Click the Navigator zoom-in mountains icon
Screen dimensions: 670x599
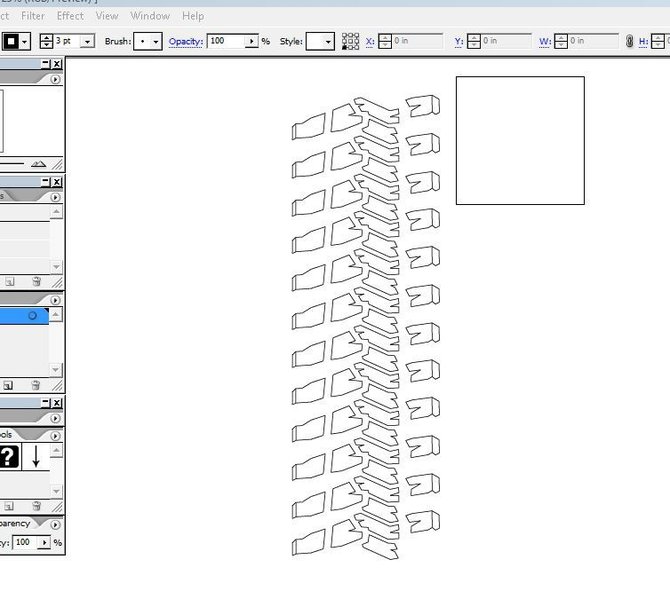coord(38,164)
